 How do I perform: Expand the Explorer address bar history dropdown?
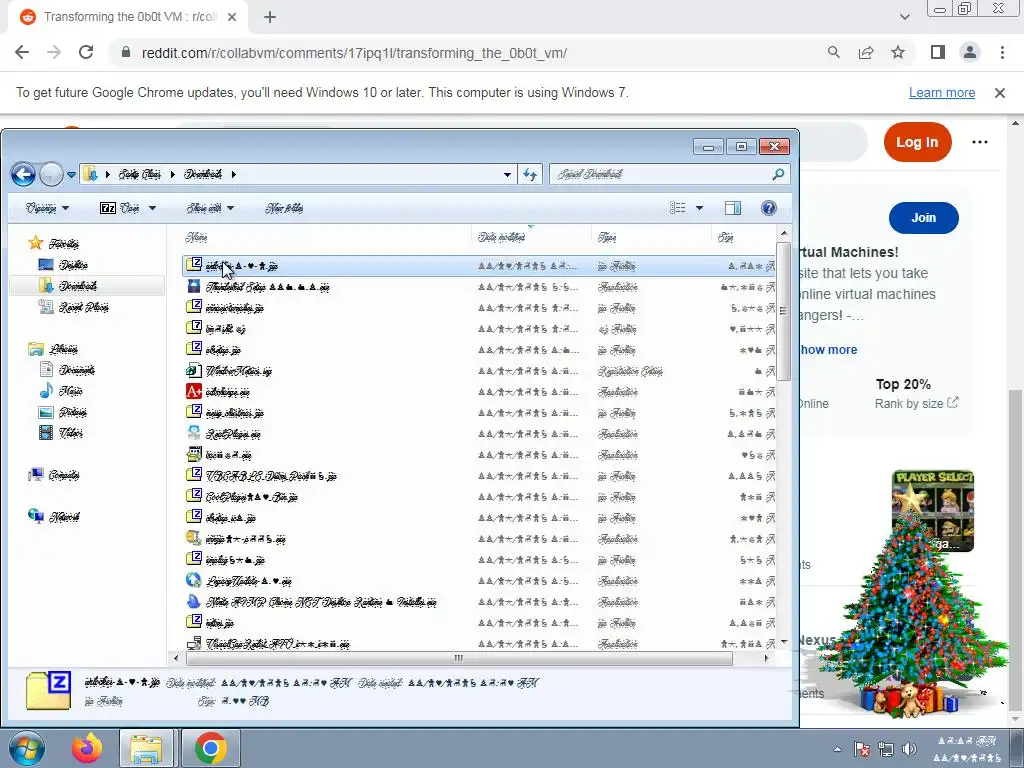click(507, 175)
